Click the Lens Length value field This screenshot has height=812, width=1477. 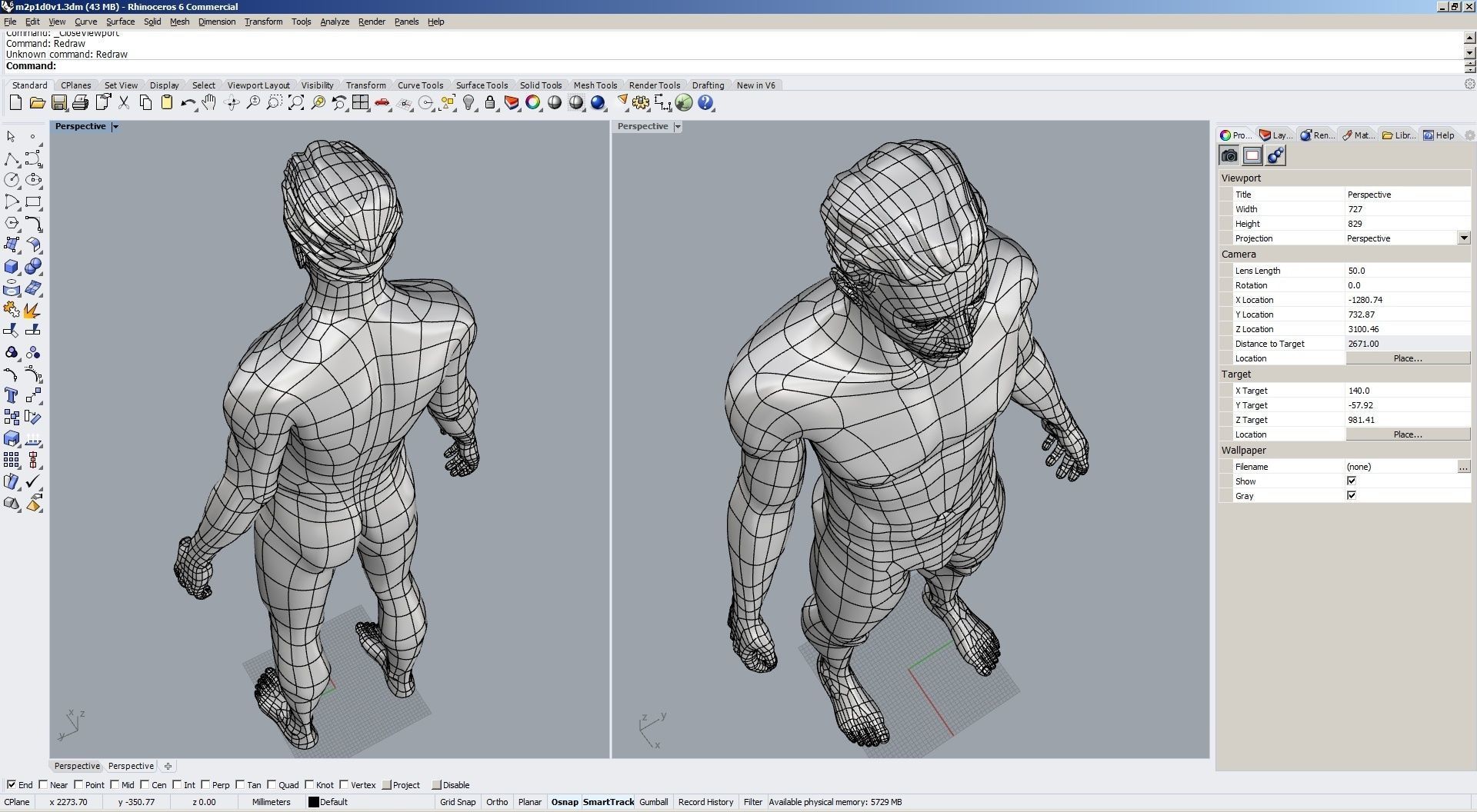pyautogui.click(x=1407, y=271)
